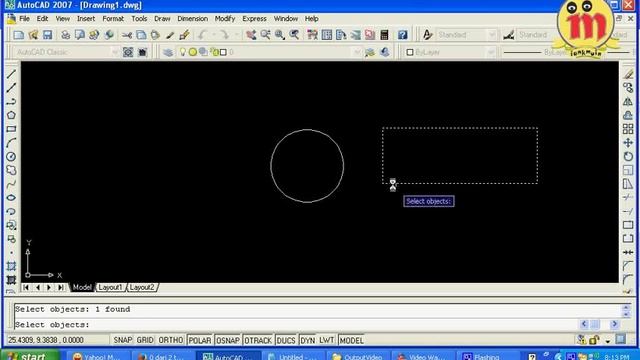Select the Line tool in Draw toolbar
This screenshot has width=640, height=360.
tap(11, 74)
